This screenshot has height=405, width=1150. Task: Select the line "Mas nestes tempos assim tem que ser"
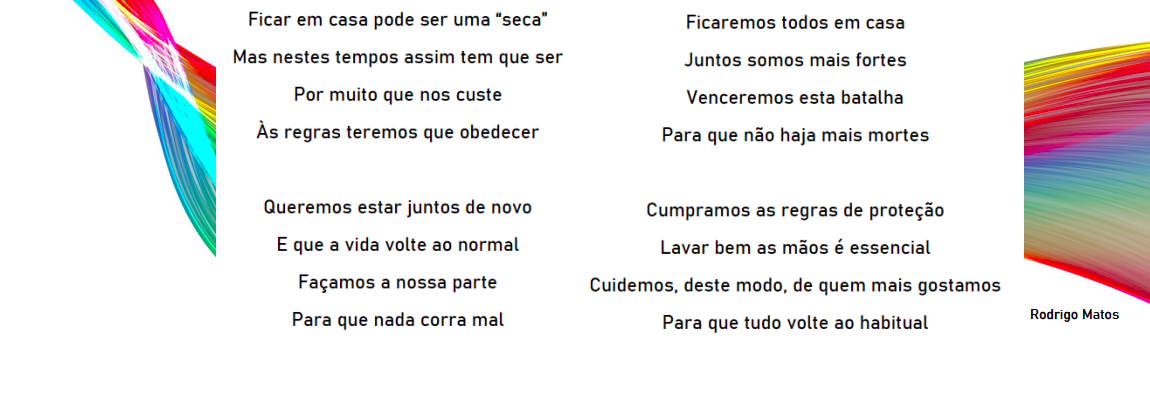point(398,58)
